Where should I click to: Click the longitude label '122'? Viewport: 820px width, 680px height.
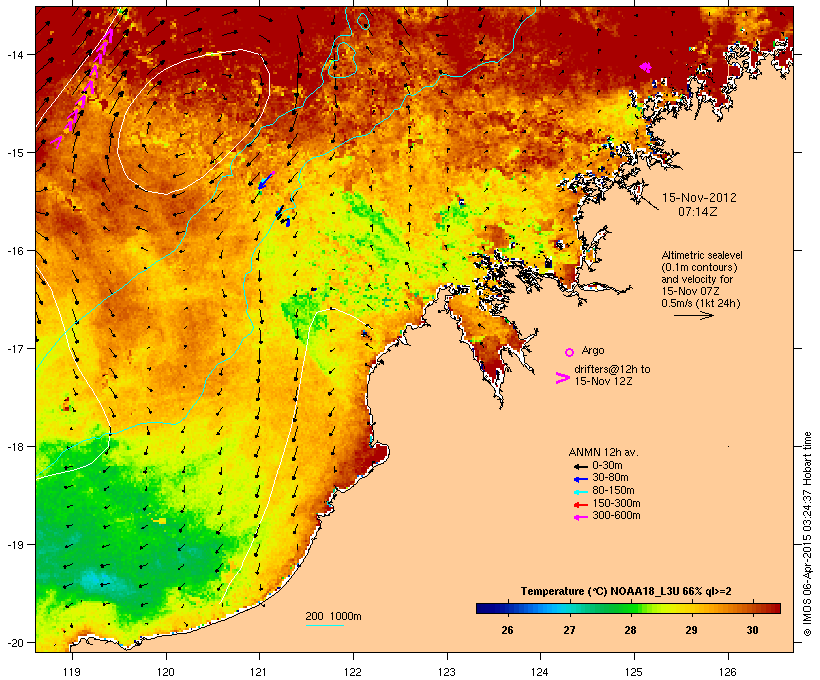coord(353,672)
